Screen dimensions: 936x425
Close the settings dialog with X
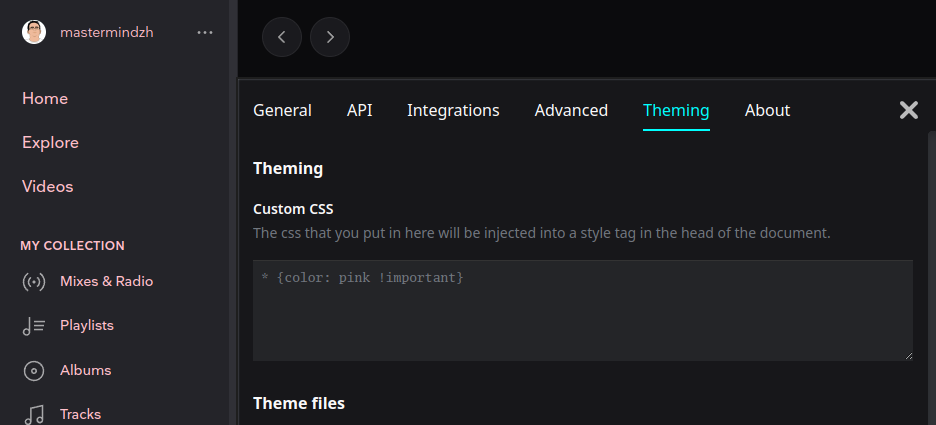pyautogui.click(x=908, y=110)
